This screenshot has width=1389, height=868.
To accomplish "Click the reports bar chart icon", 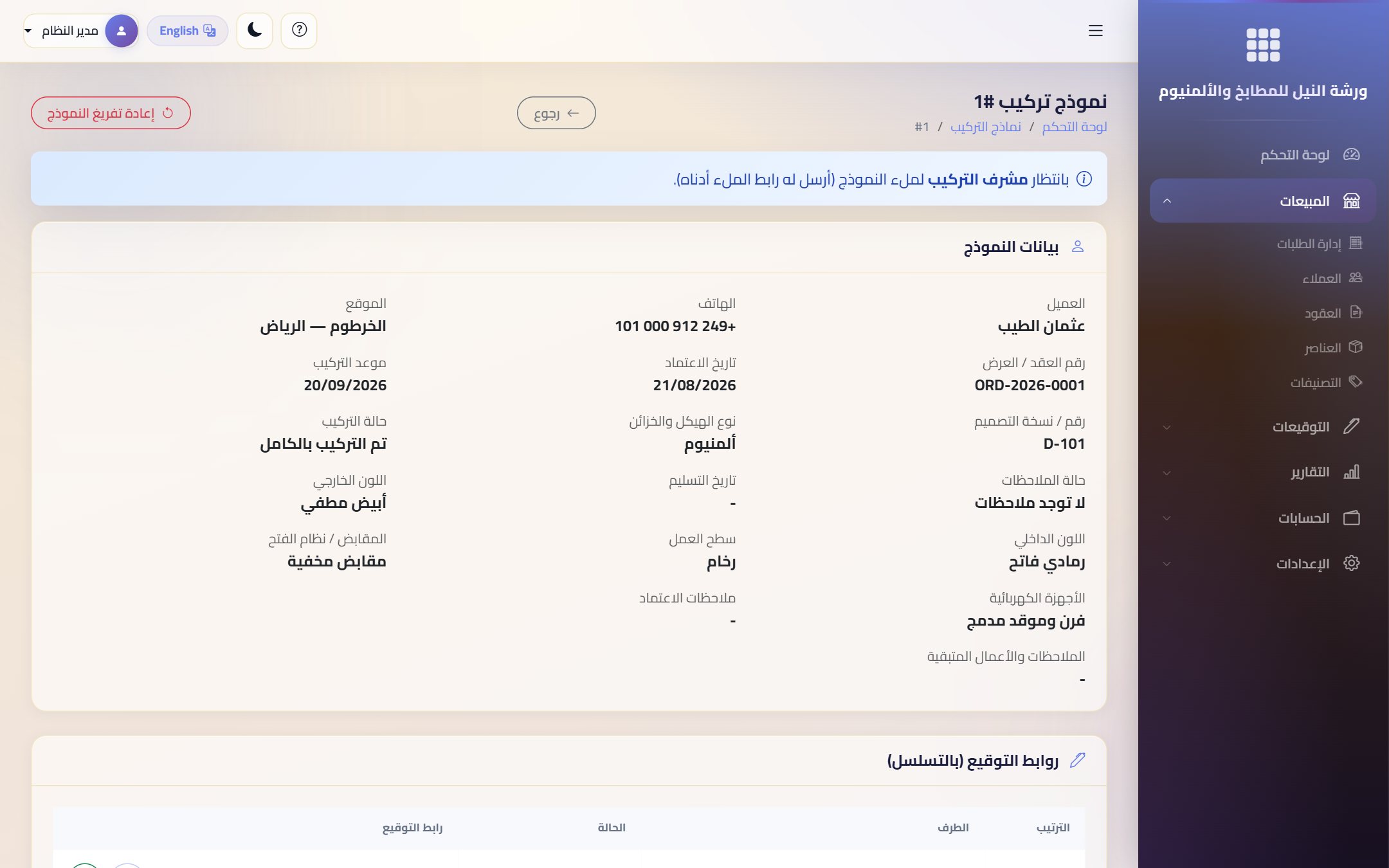I will 1352,473.
